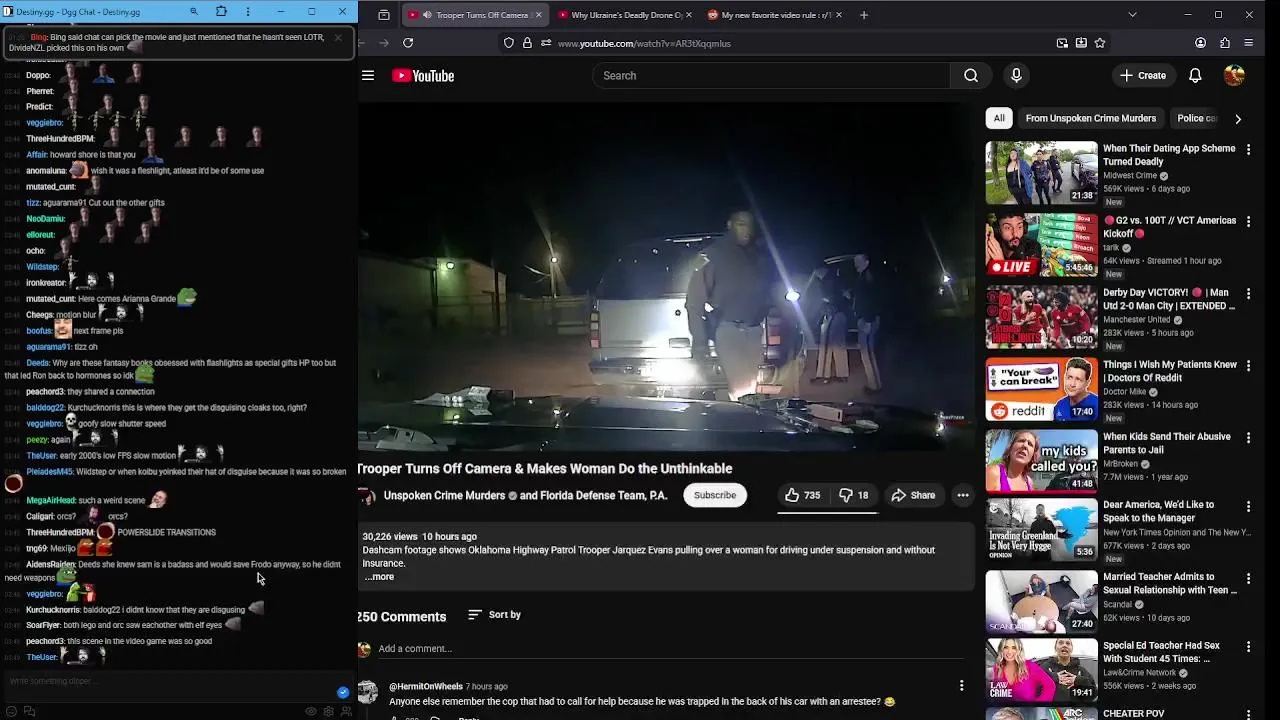Toggle the eye visibility icon in chat
The width and height of the screenshot is (1280, 720).
[311, 711]
